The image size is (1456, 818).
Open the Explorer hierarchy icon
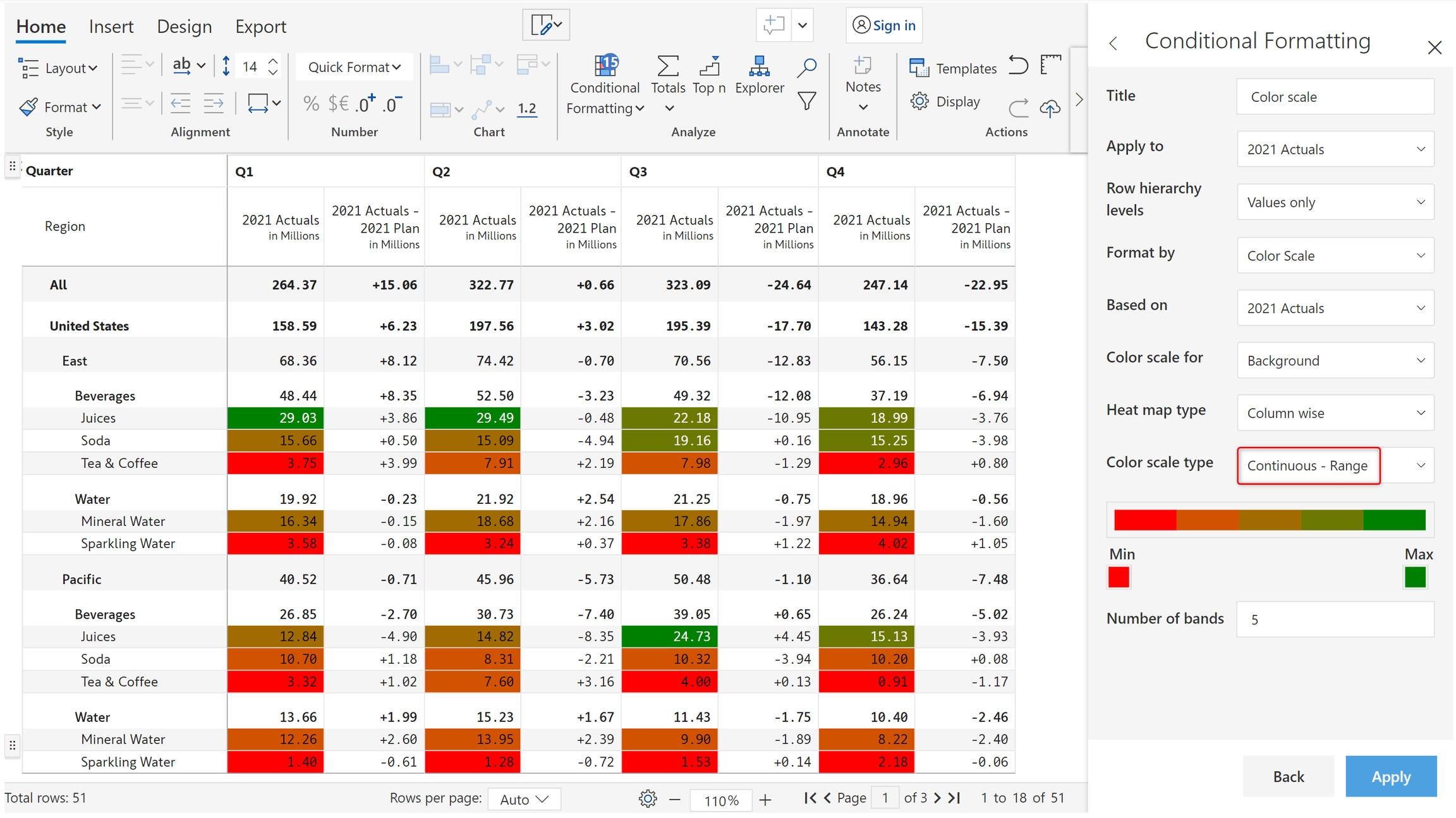click(759, 66)
